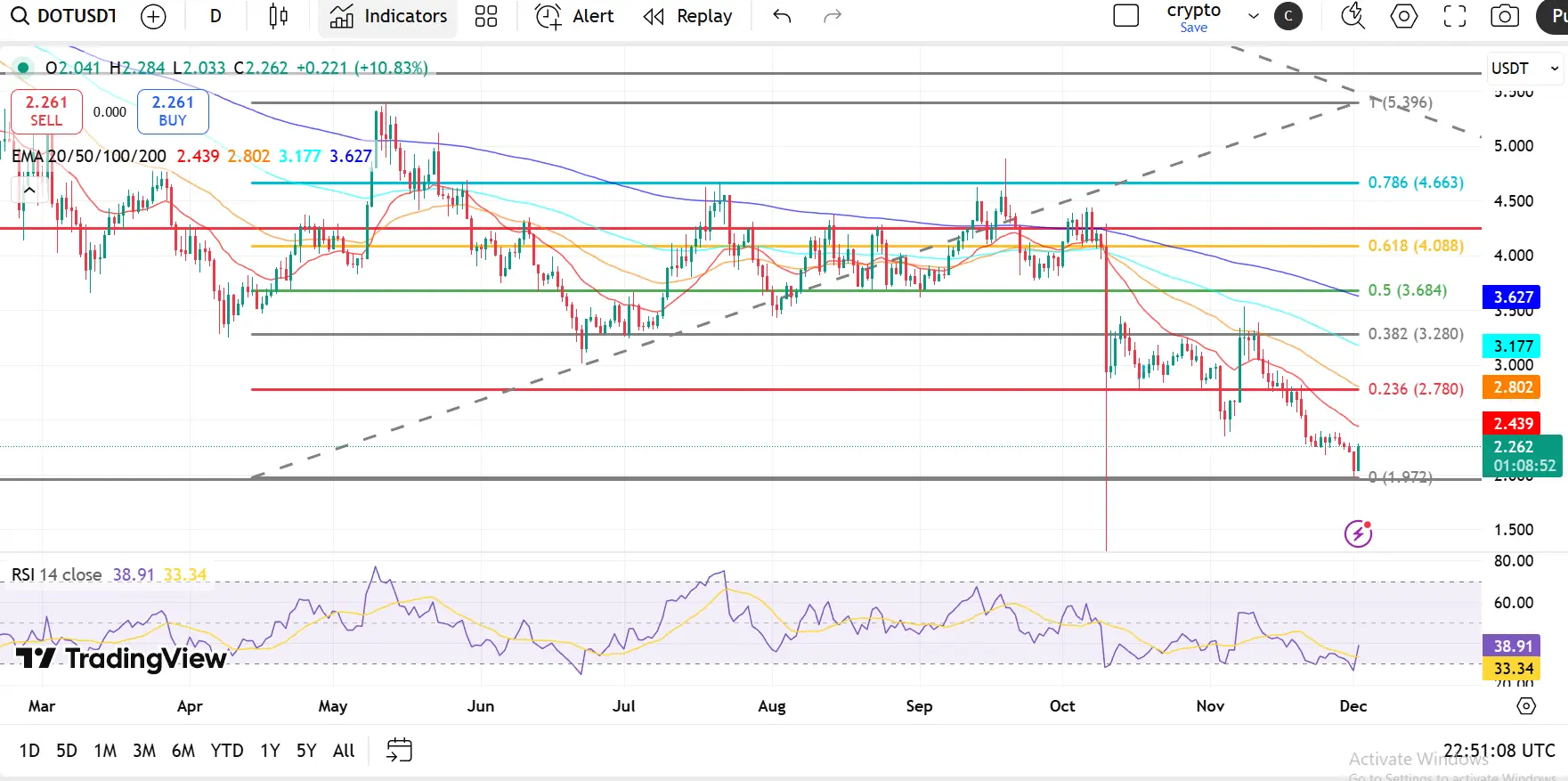Create a new price Alert
Image resolution: width=1568 pixels, height=781 pixels.
(574, 16)
